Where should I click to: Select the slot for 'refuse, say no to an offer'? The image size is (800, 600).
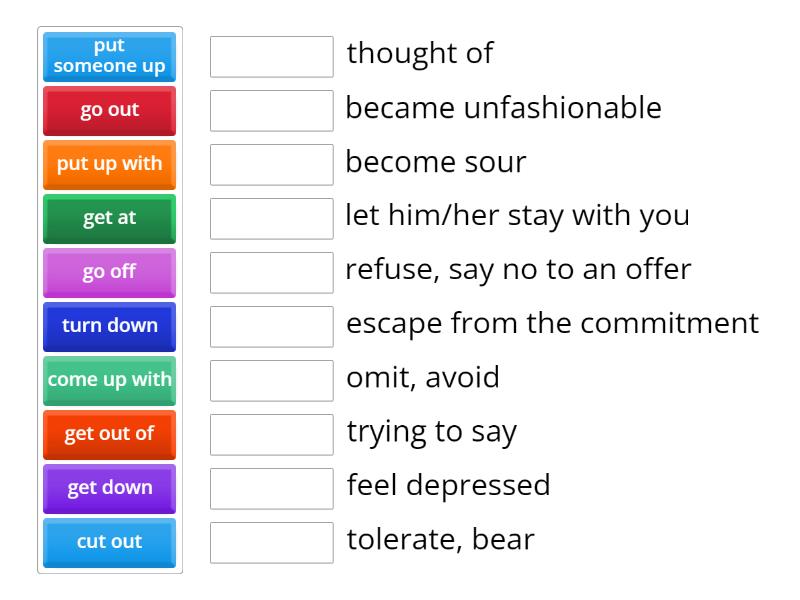272,273
